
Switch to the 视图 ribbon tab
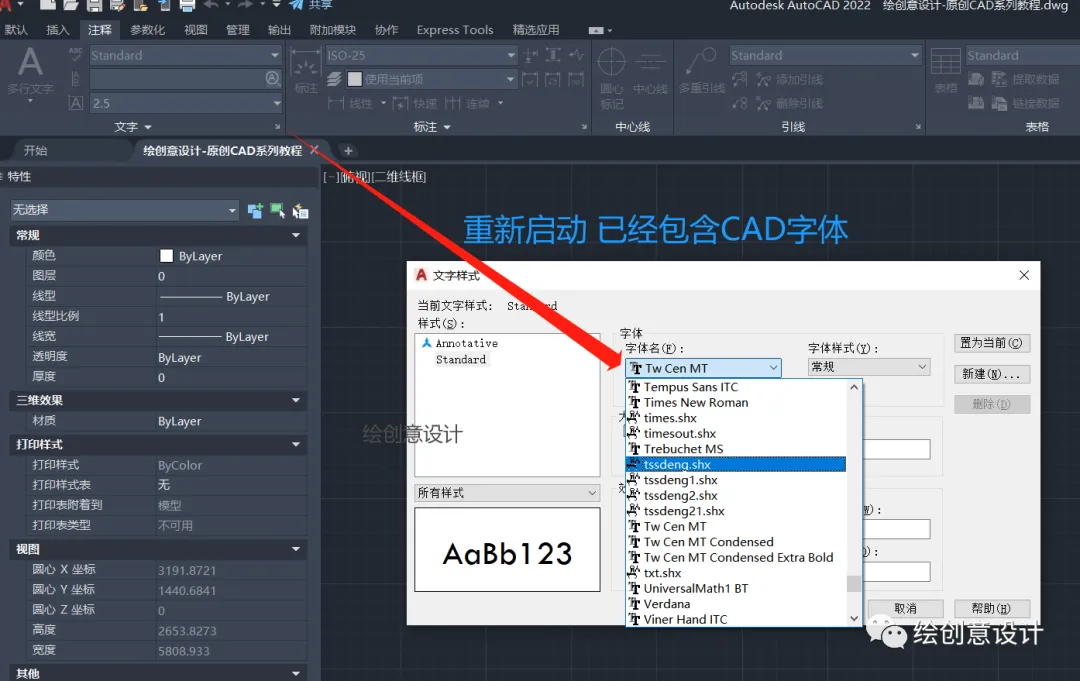click(x=196, y=30)
